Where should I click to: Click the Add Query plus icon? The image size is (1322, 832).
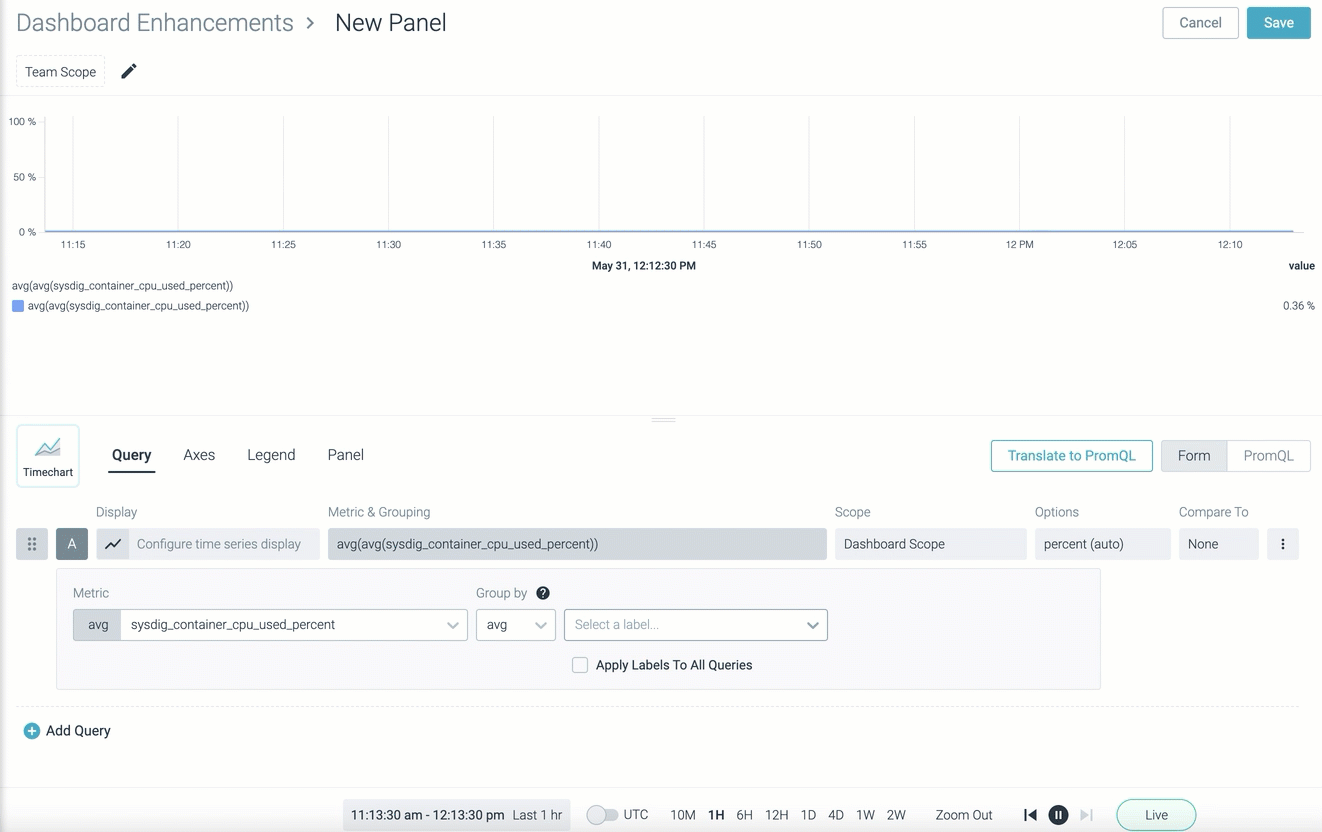32,731
